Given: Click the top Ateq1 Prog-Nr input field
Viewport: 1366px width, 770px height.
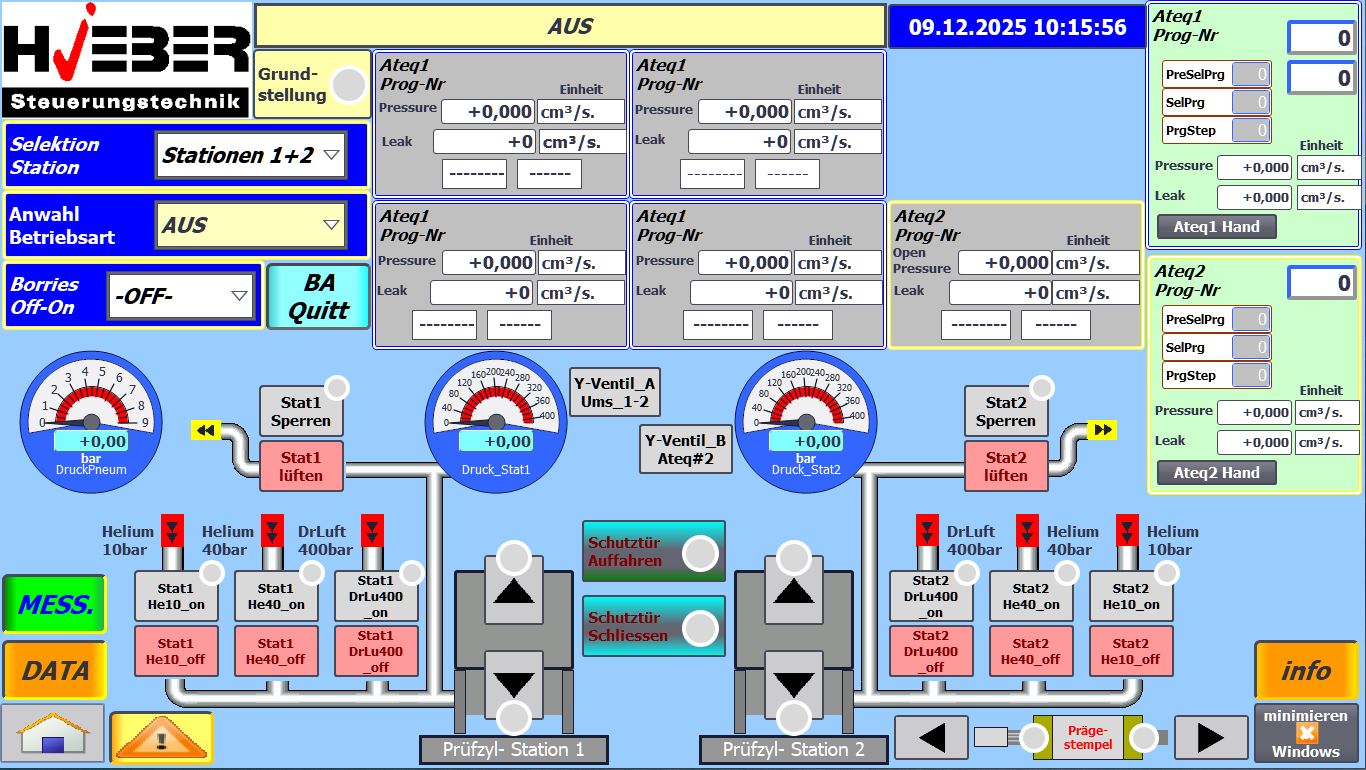Looking at the screenshot, I should click(1320, 39).
